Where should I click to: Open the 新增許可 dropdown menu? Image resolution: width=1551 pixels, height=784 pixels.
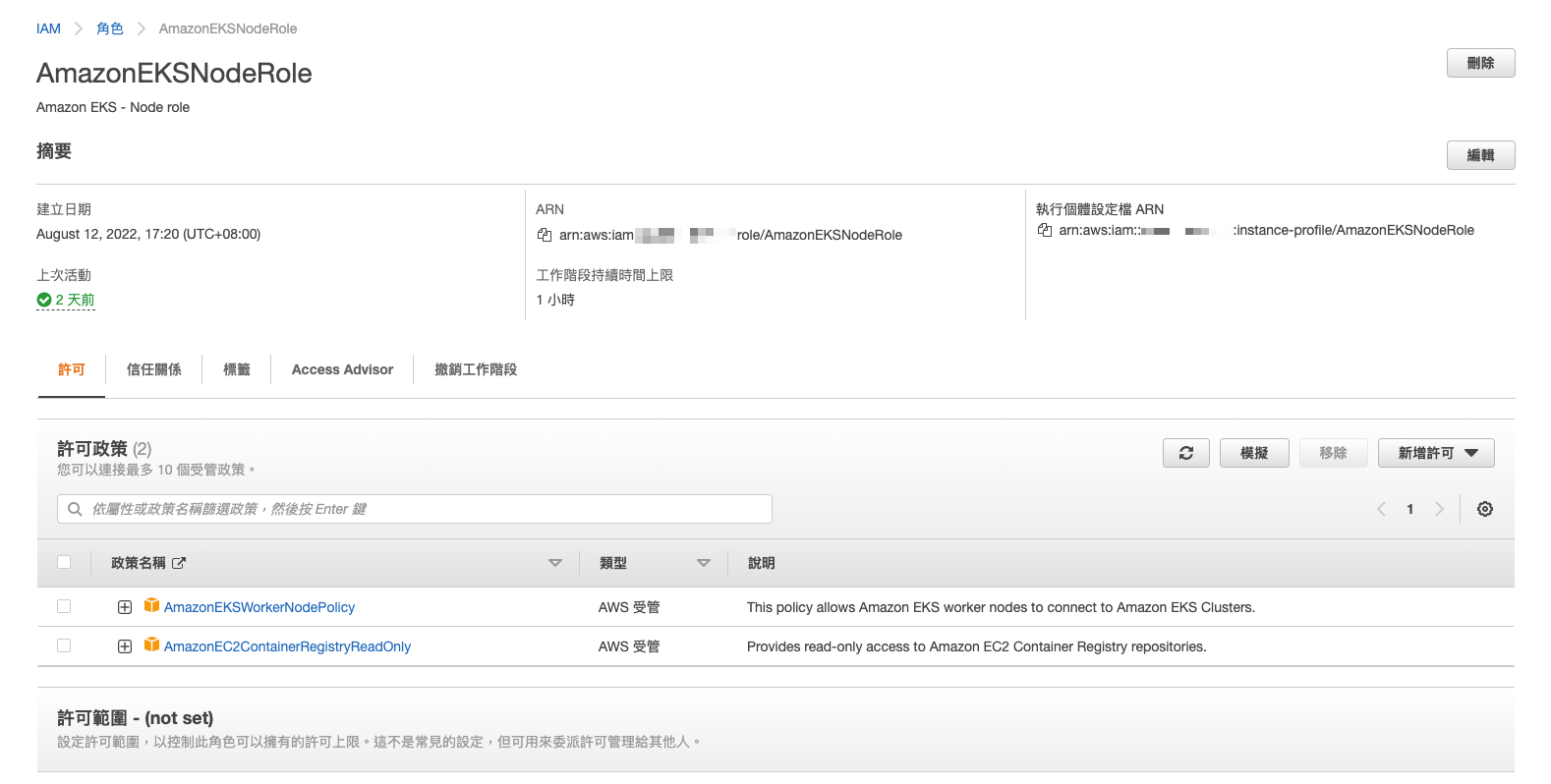point(1436,453)
